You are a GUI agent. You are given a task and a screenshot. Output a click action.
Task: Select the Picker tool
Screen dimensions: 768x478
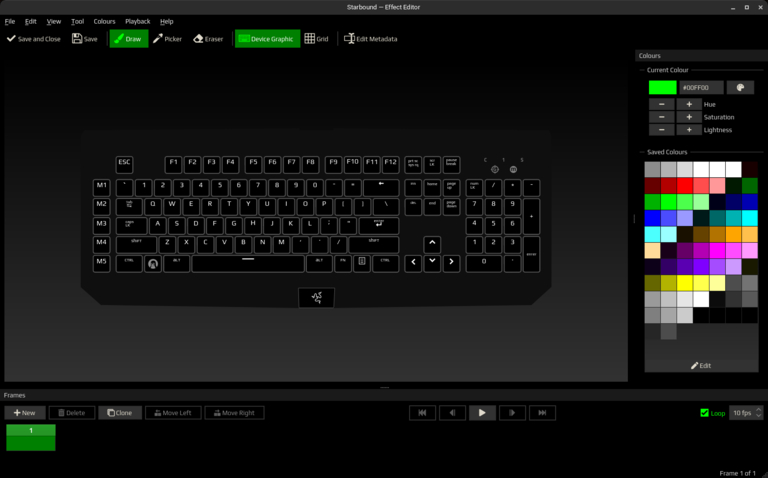168,39
